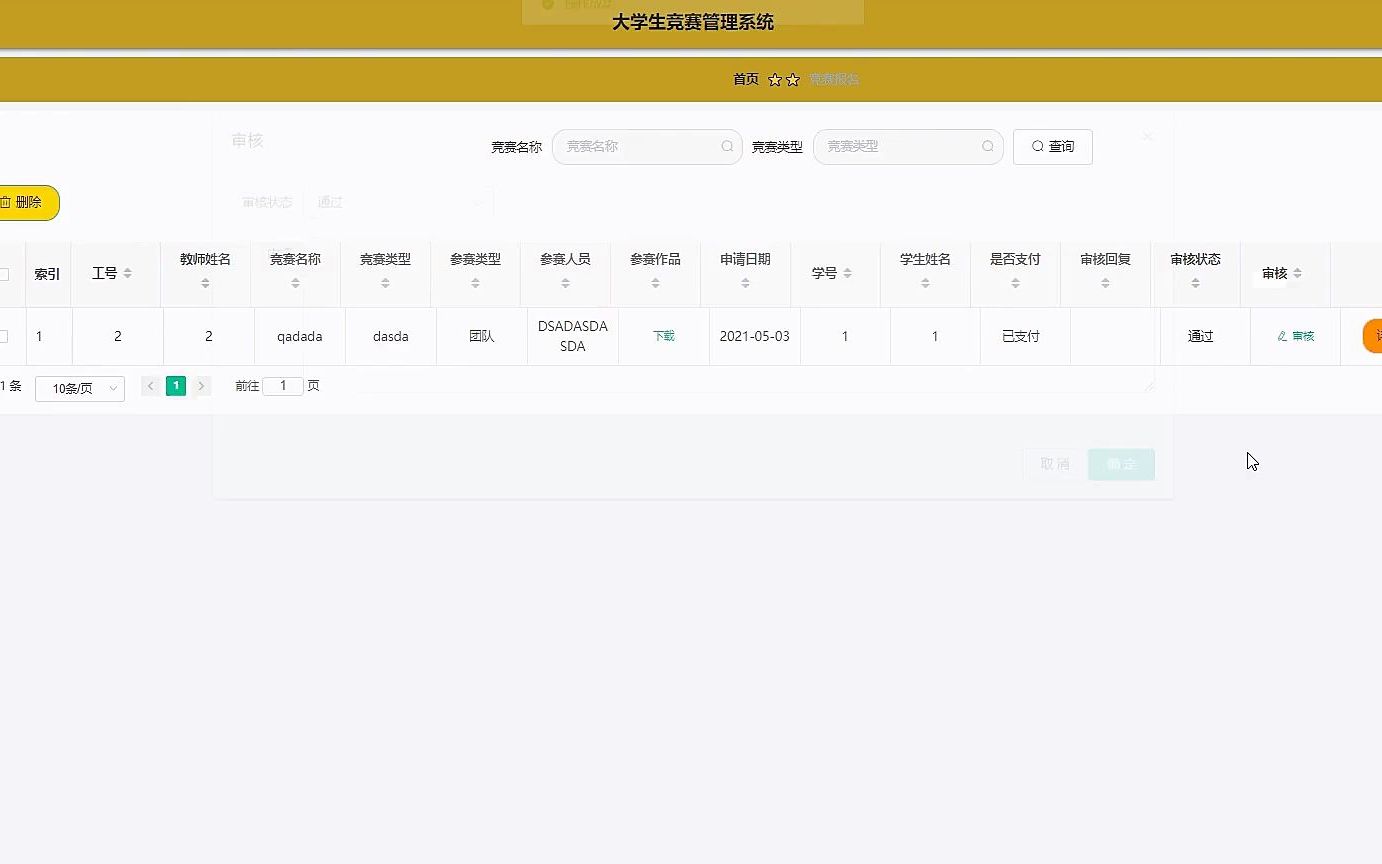
Task: Click the 1 条 total count text
Action: 11,386
